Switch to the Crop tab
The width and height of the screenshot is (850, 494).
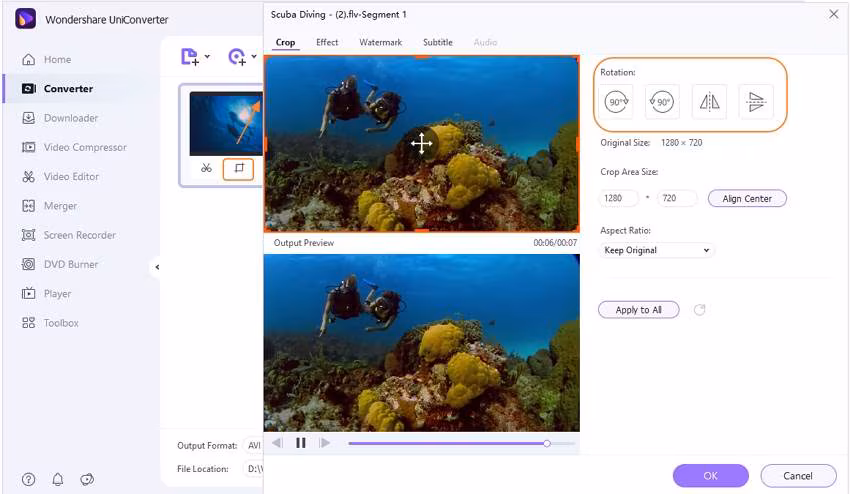pyautogui.click(x=285, y=42)
